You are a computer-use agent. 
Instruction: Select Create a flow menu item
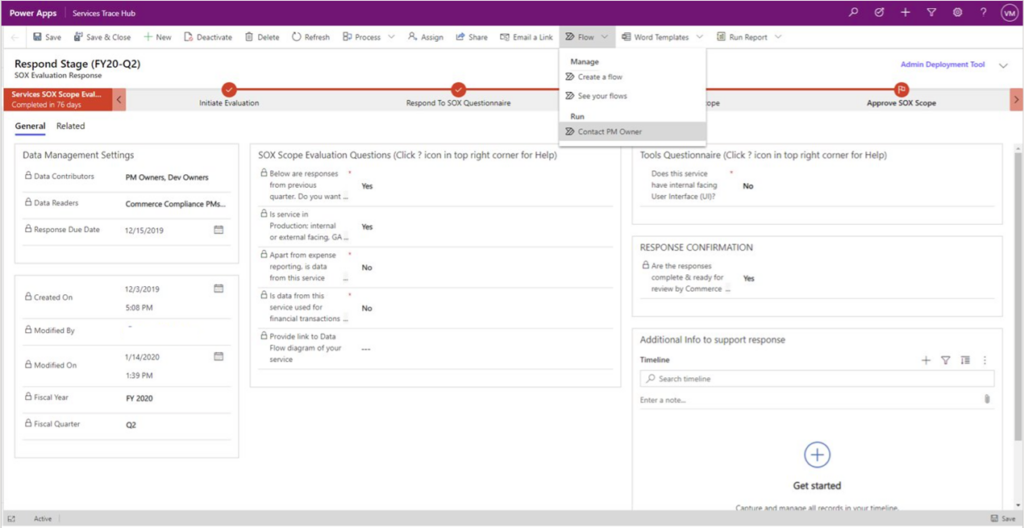click(x=632, y=76)
